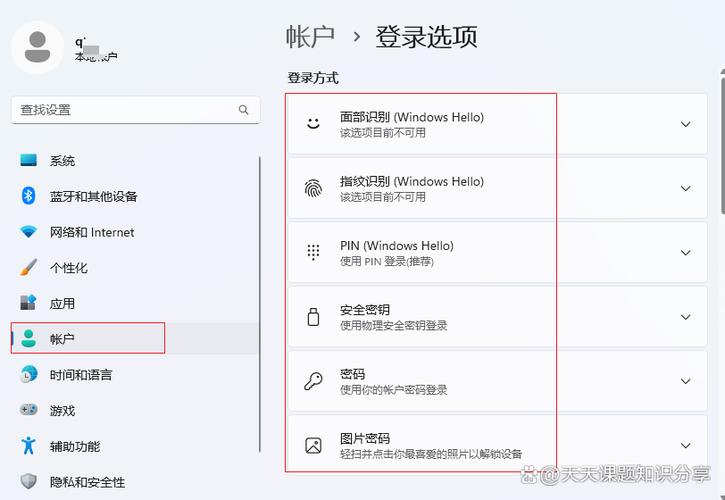Select 帐户 category

[135, 339]
